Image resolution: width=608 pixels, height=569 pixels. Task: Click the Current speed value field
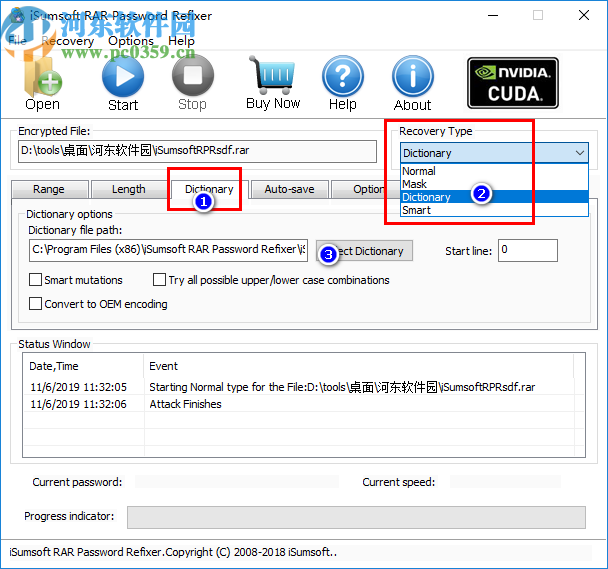tap(505, 482)
